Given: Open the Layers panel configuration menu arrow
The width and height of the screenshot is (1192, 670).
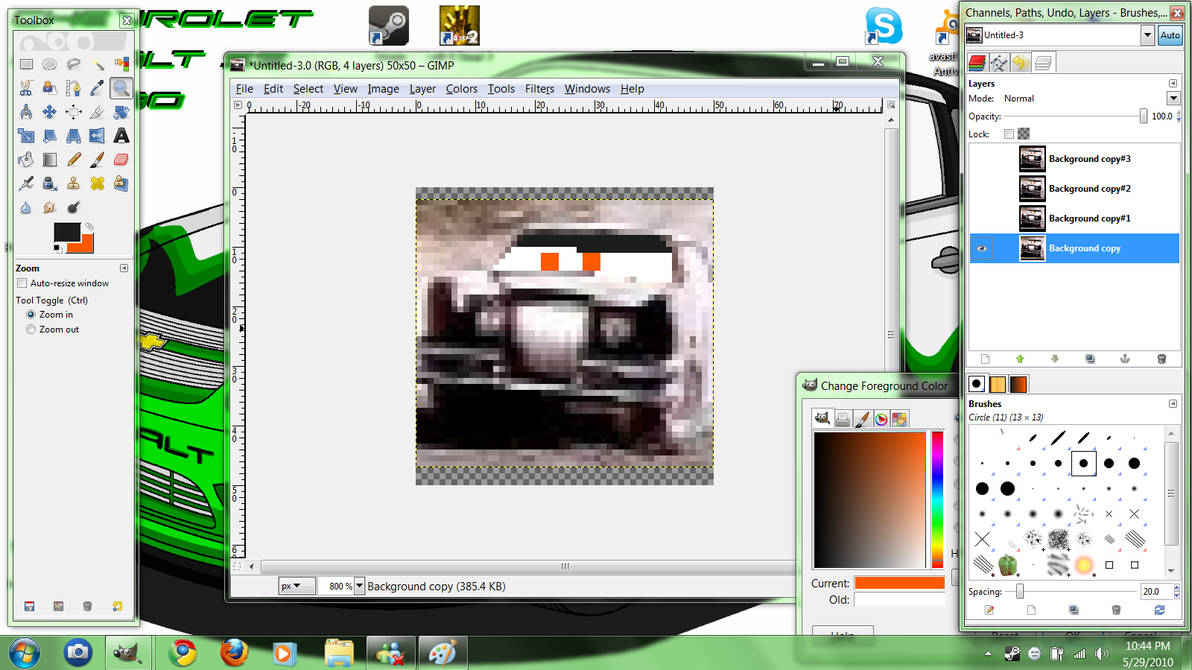Looking at the screenshot, I should coord(1173,84).
